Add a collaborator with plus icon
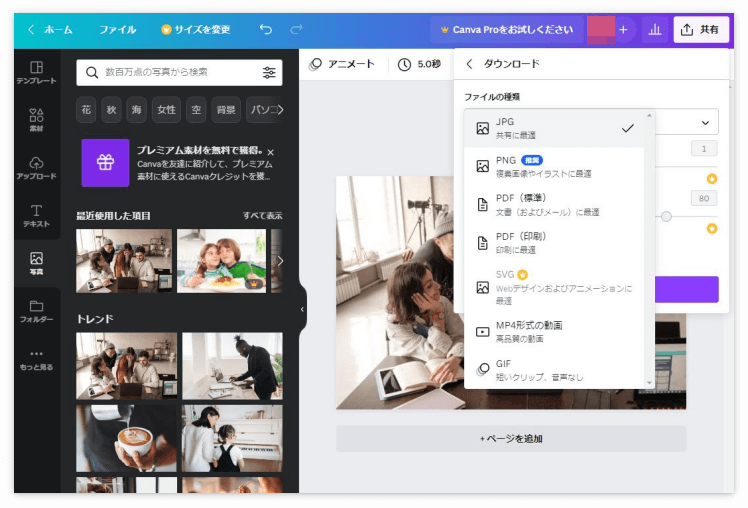Image resolution: width=748 pixels, height=508 pixels. coord(623,30)
